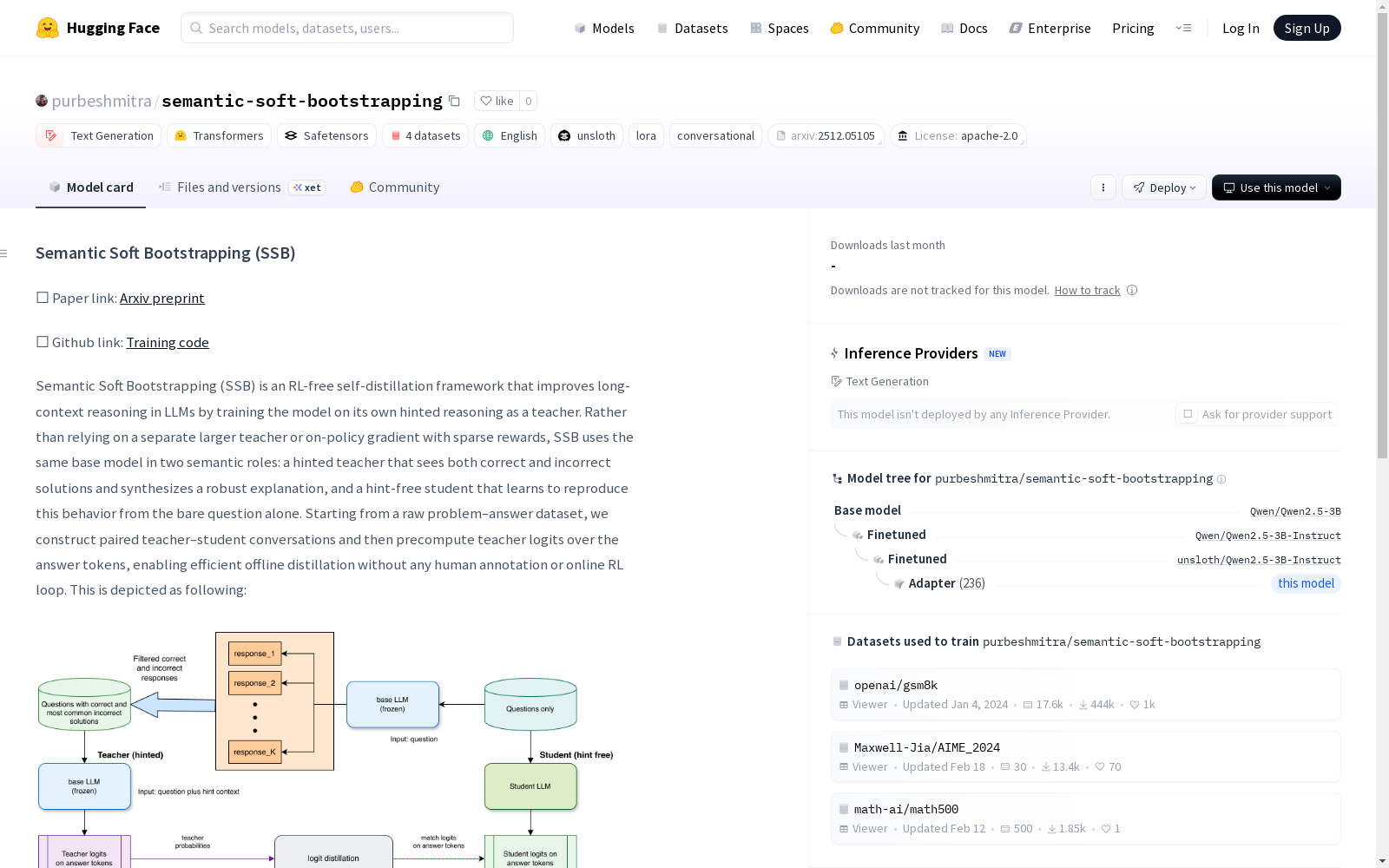Focus the search models input field
Viewport: 1389px width, 868px height.
point(347,28)
